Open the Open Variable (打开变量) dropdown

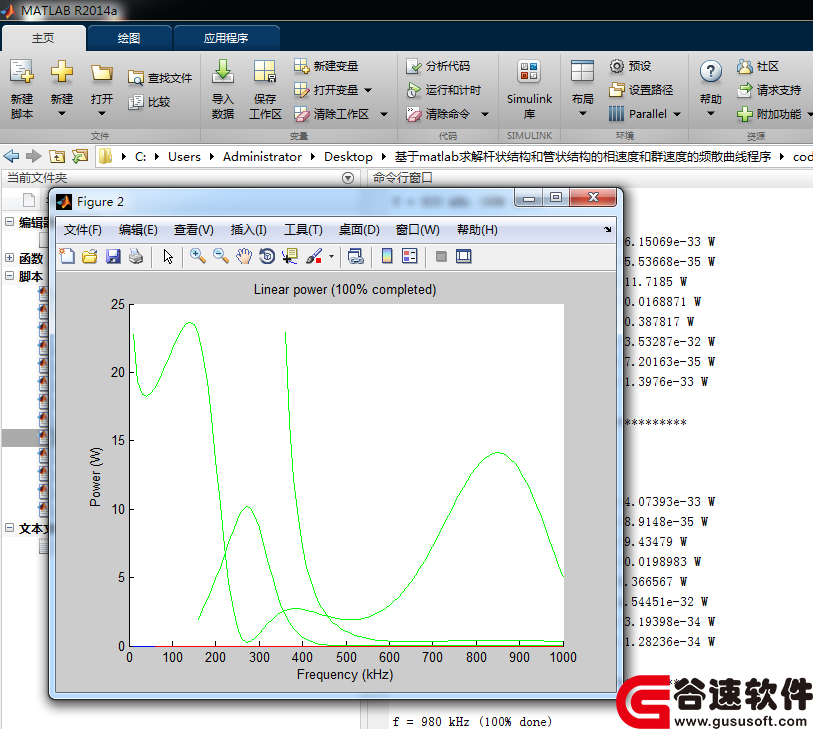click(368, 90)
